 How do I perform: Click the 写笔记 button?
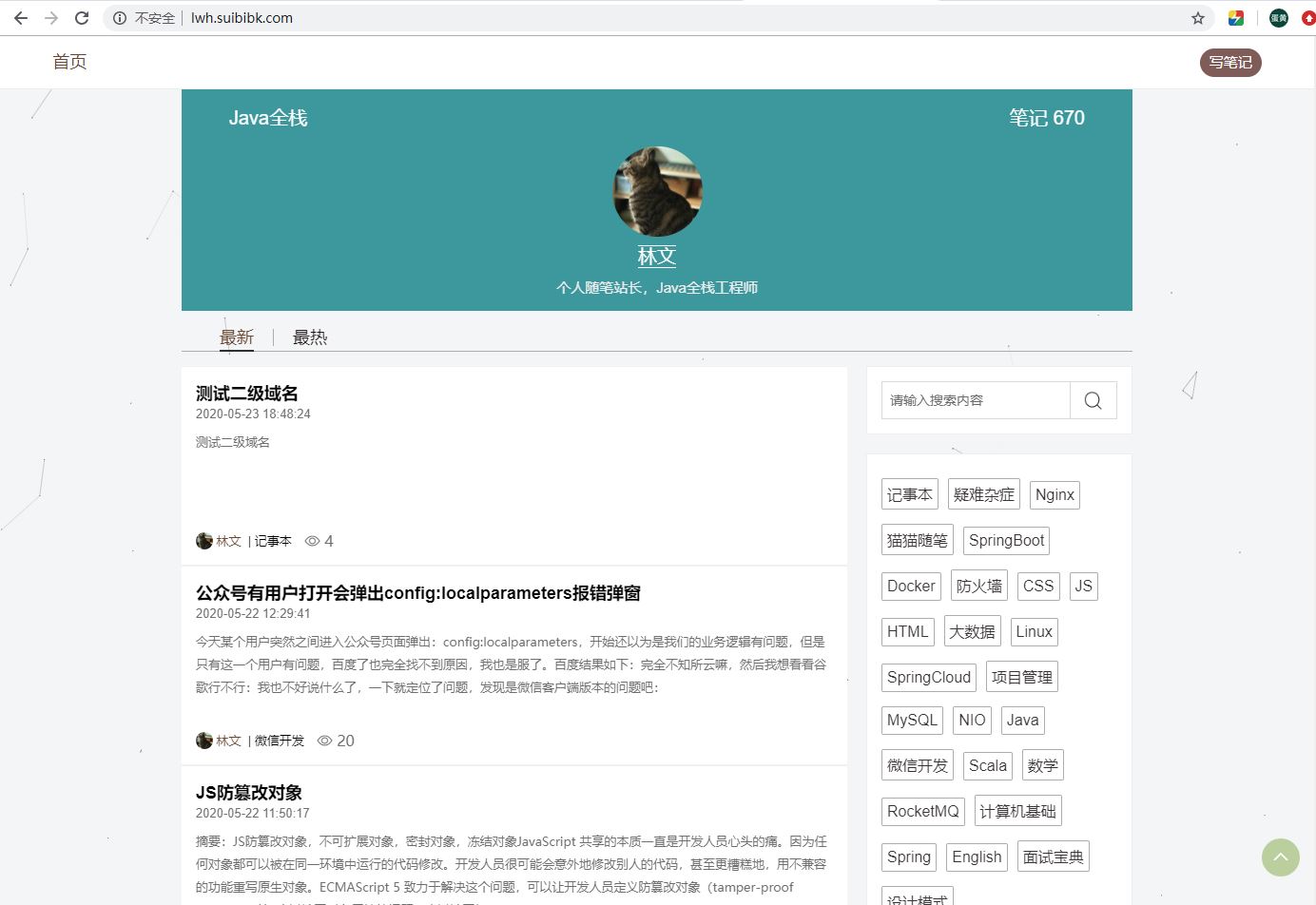pos(1230,63)
